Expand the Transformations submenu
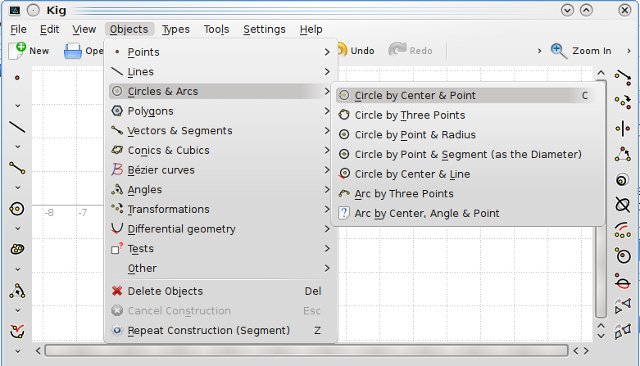The height and width of the screenshot is (366, 640). coord(220,209)
